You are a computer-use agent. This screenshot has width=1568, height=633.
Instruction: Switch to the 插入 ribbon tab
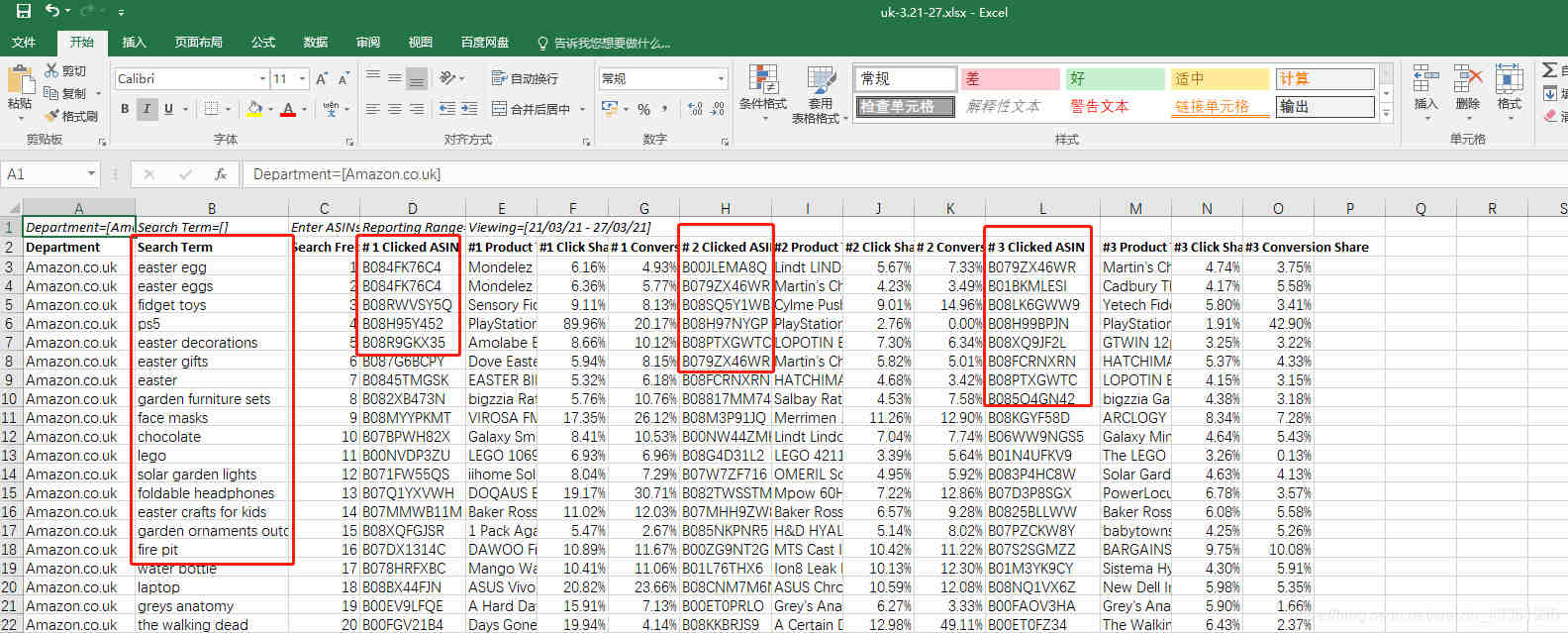tap(134, 43)
